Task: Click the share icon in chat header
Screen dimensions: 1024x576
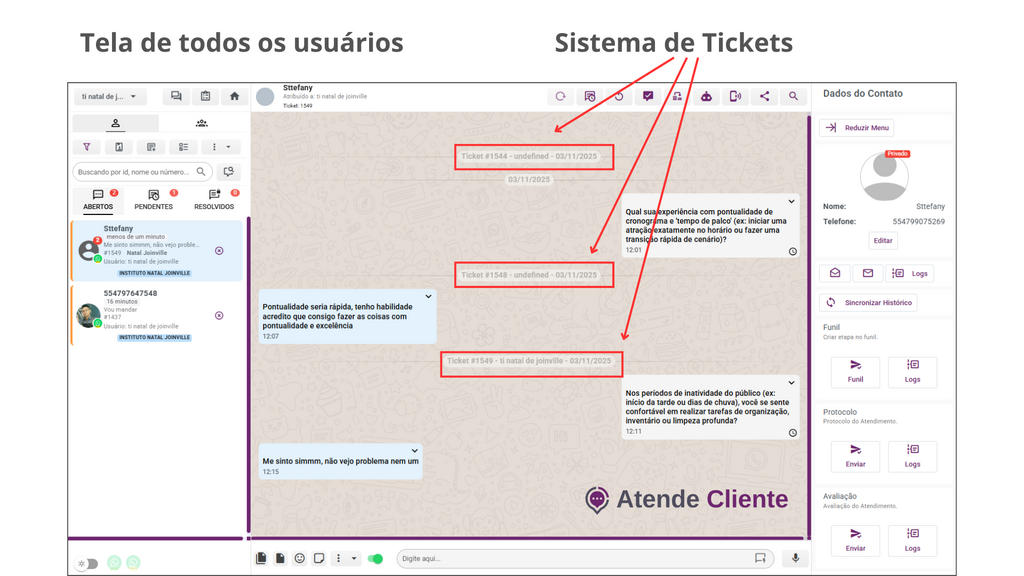Action: (x=764, y=97)
